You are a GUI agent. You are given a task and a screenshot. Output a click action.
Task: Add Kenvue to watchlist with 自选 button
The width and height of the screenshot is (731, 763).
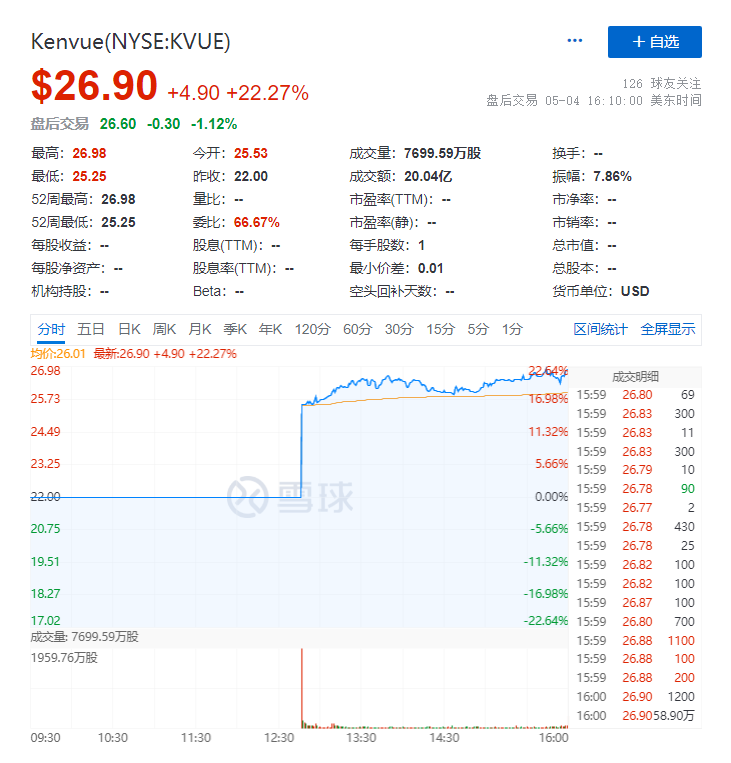tap(654, 42)
